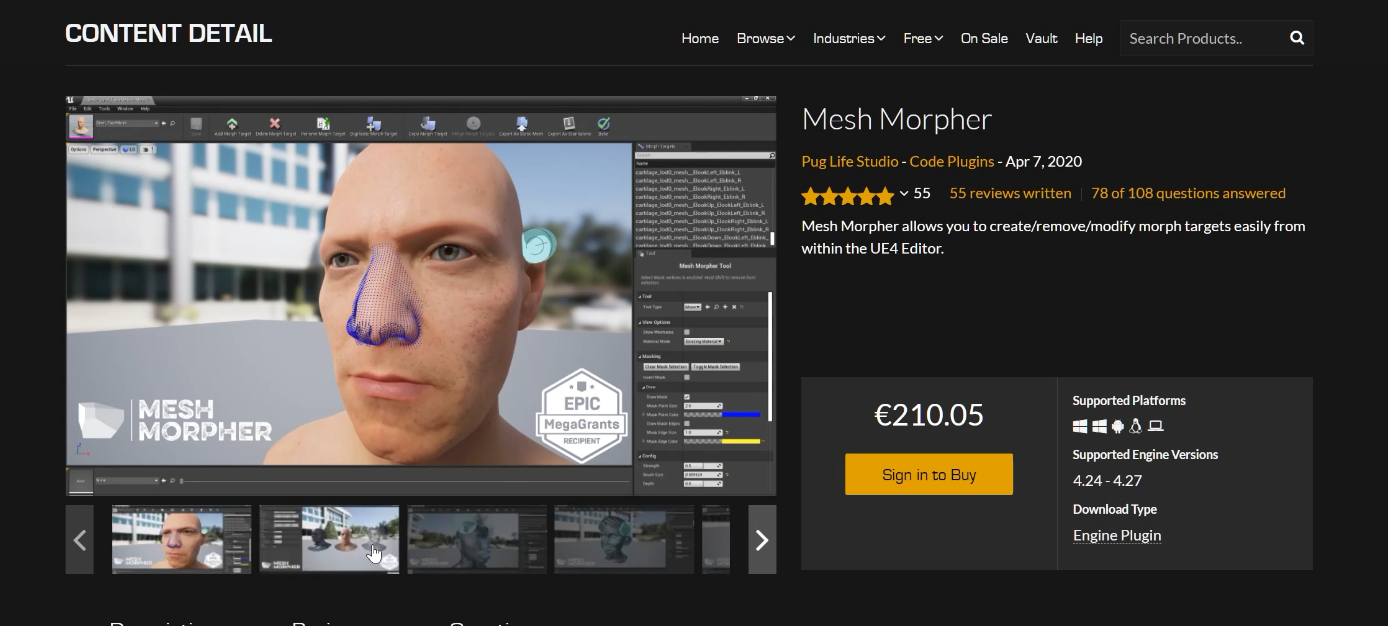Expand the star rating breakdown chevron

(x=904, y=194)
